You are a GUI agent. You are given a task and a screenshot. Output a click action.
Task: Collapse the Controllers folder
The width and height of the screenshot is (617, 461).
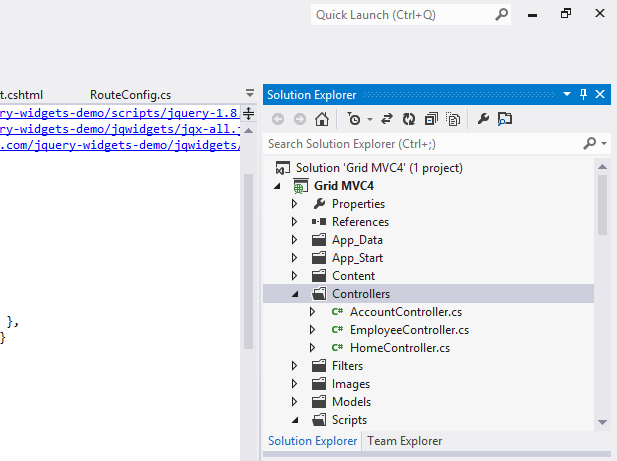(295, 294)
